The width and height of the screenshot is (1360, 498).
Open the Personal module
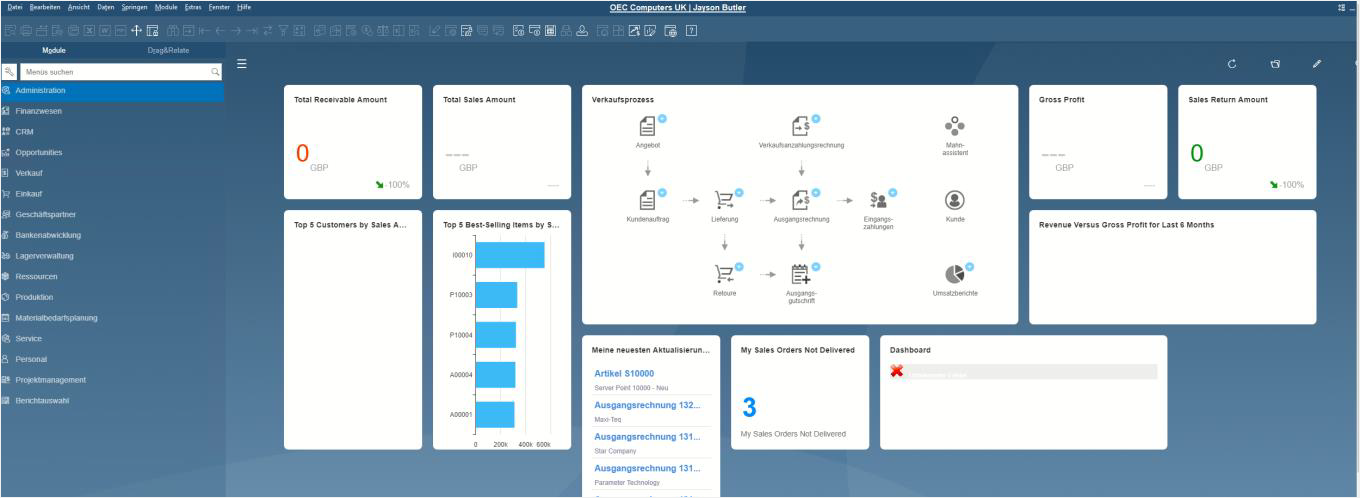112,359
